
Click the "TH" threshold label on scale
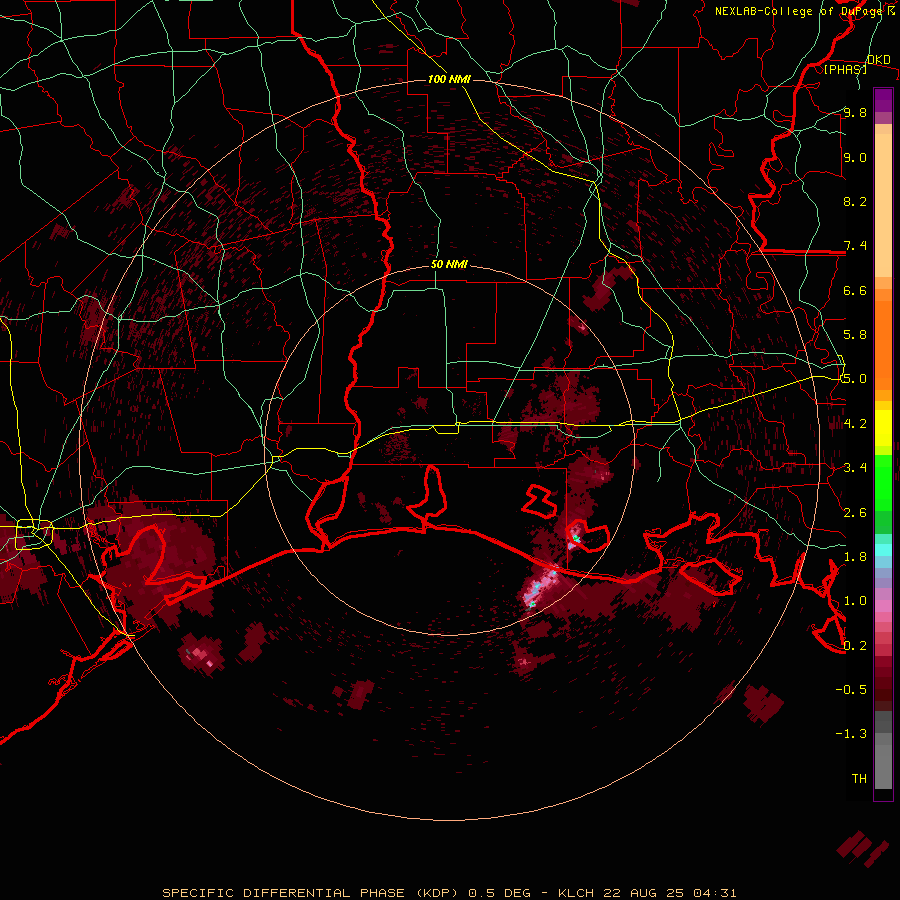(859, 779)
